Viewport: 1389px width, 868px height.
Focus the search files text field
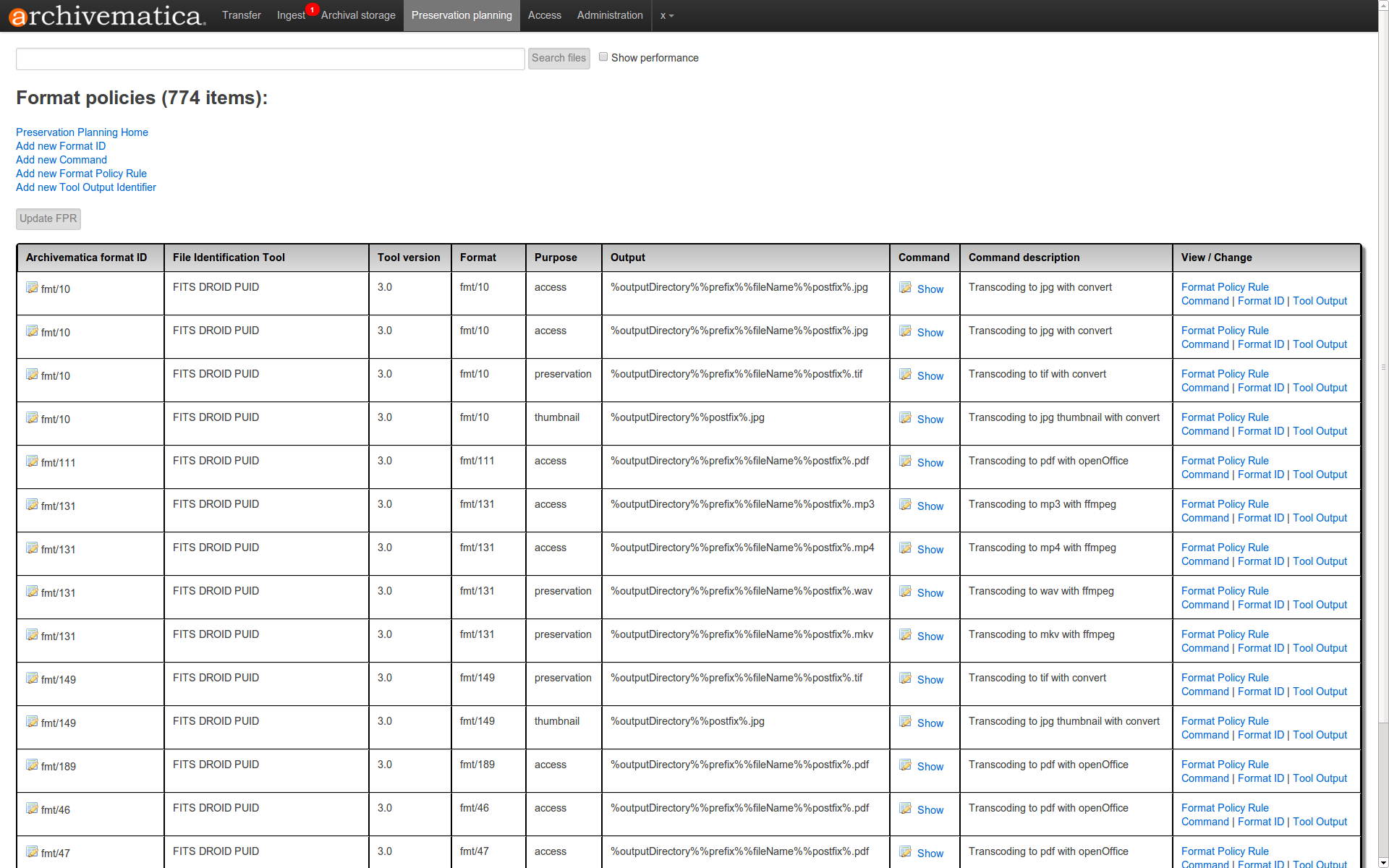coord(270,59)
